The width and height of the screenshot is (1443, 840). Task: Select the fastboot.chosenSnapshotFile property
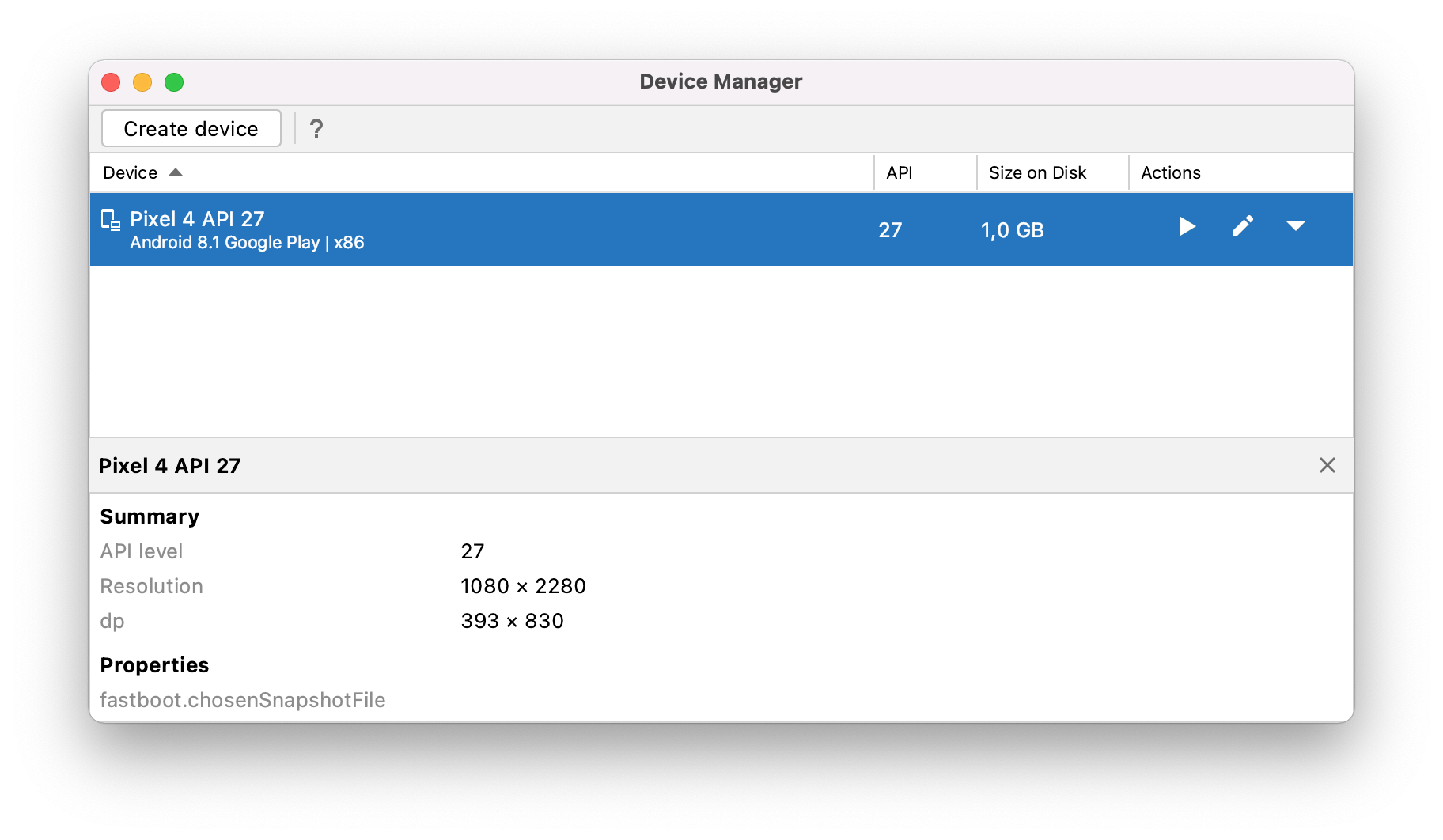(x=243, y=700)
